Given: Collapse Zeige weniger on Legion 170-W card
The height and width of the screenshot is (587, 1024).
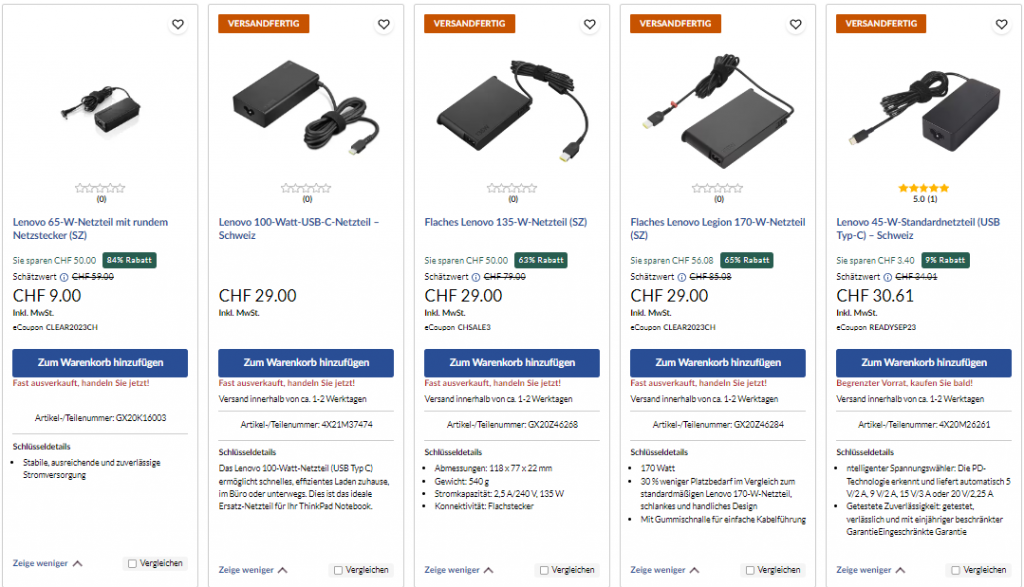Looking at the screenshot, I should pos(664,570).
